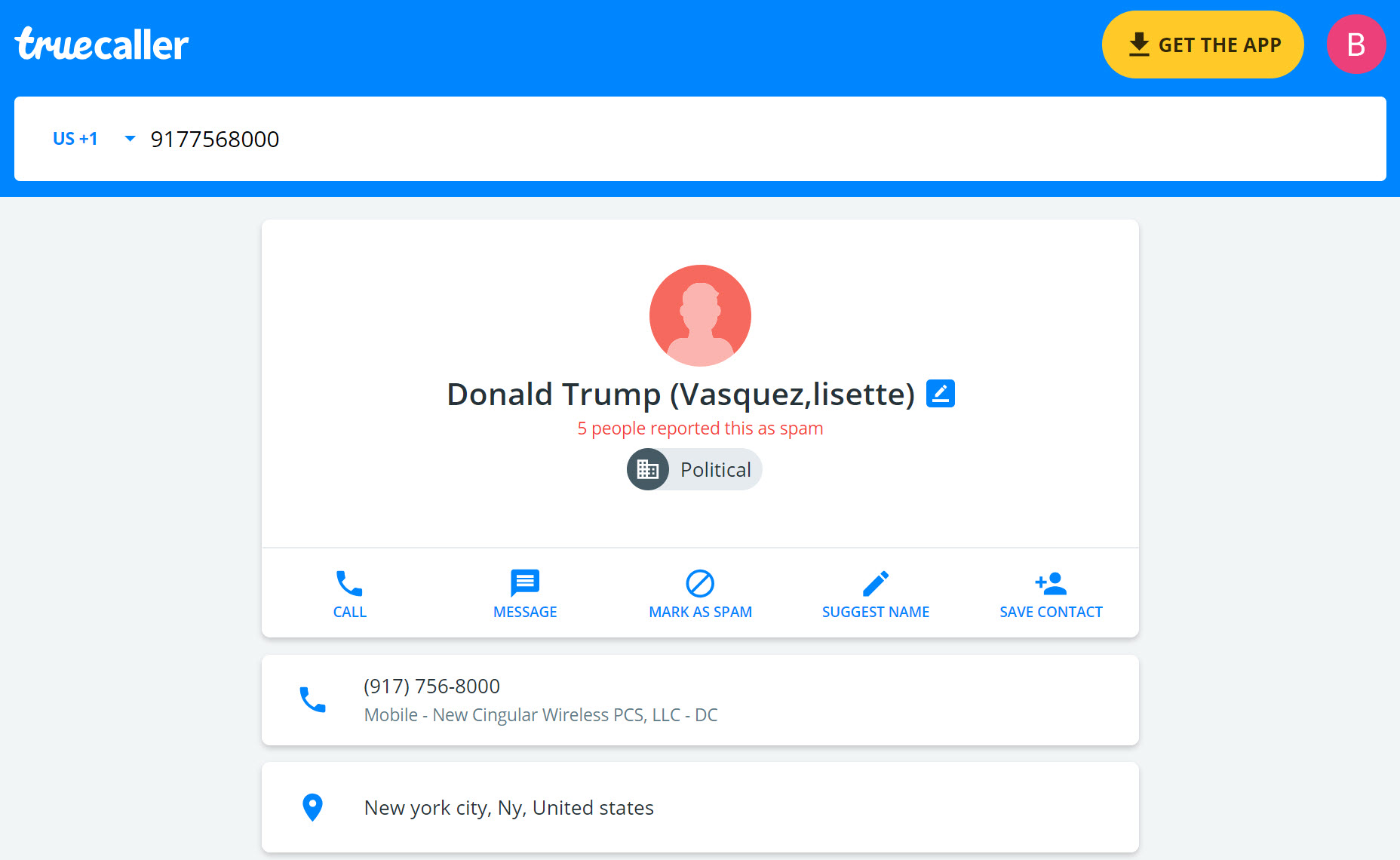Image resolution: width=1400 pixels, height=860 pixels.
Task: Click the Political tag chip
Action: click(x=694, y=469)
